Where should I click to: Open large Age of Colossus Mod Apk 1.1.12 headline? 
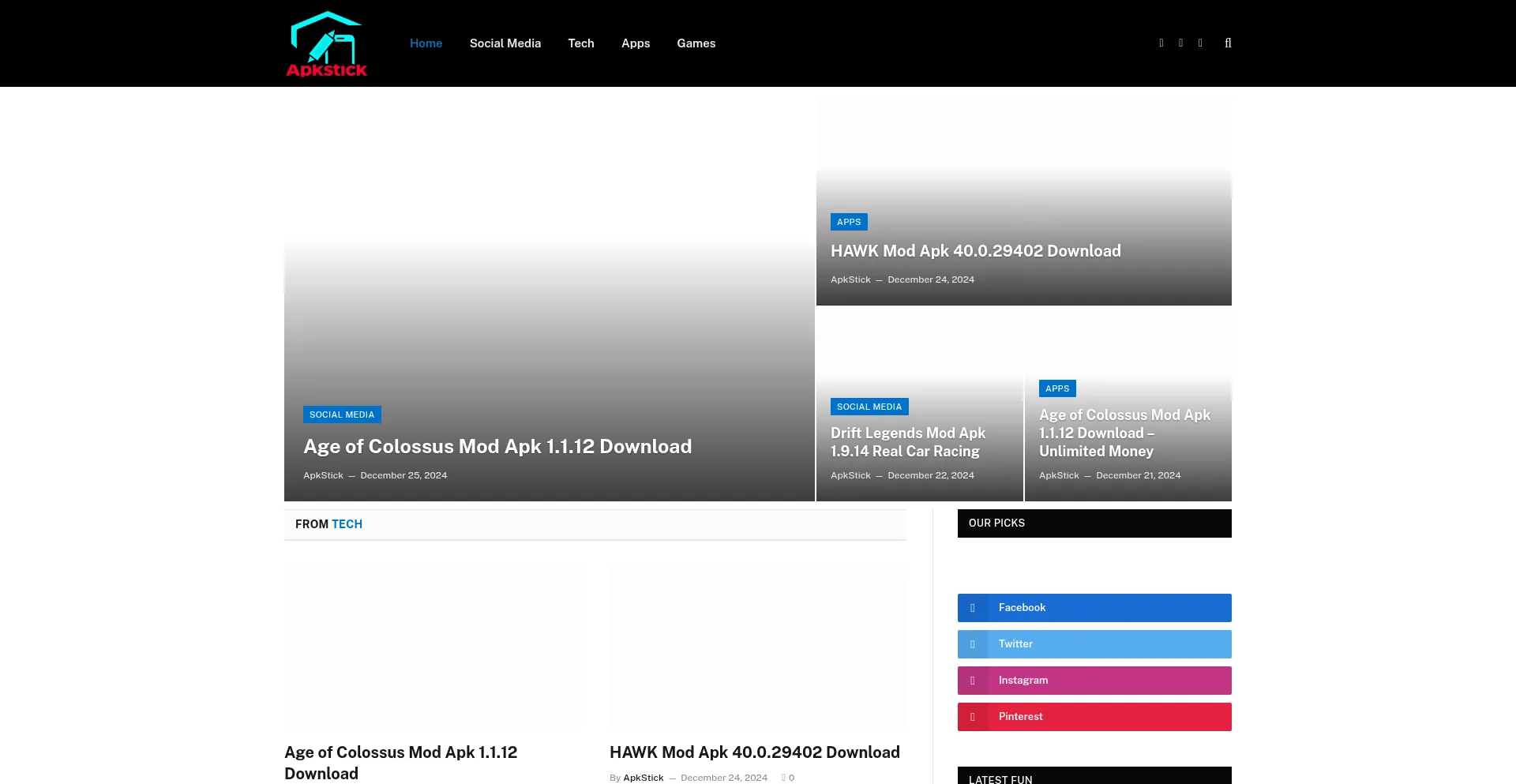[x=497, y=447]
